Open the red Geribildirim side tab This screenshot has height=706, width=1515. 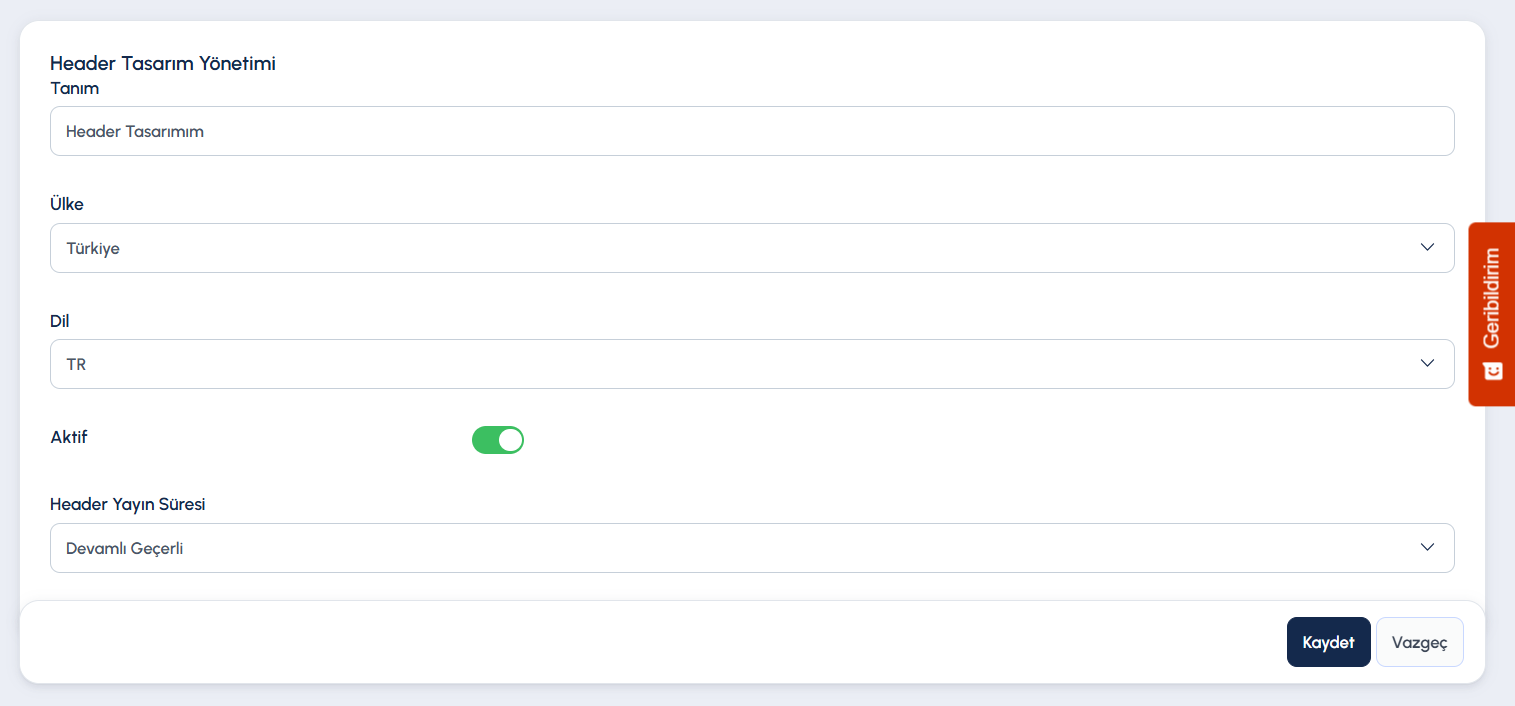coord(1491,314)
